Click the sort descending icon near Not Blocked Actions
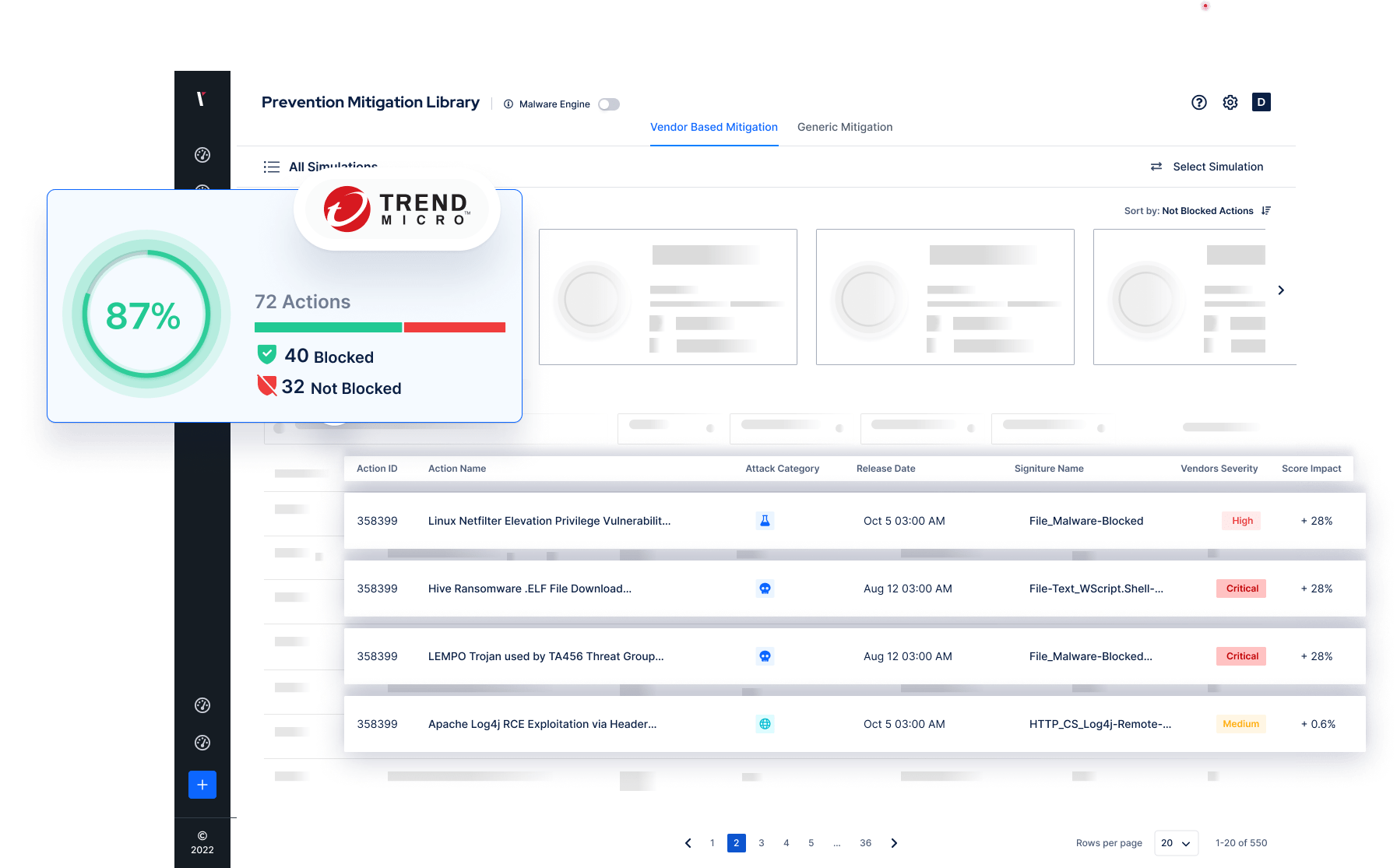1397x868 pixels. 1266,210
